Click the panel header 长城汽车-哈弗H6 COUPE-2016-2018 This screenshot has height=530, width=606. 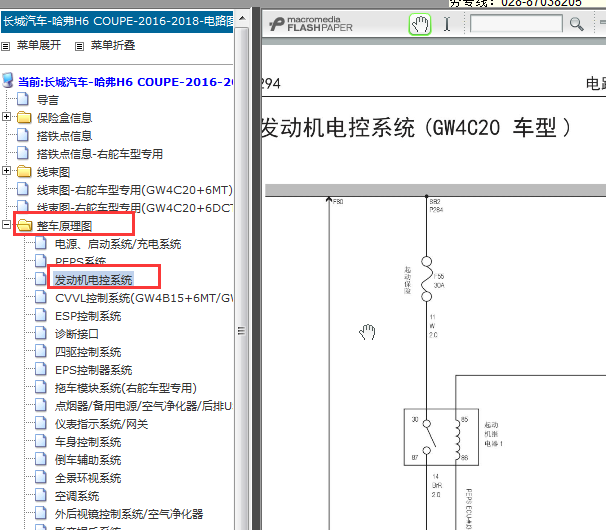tap(117, 21)
